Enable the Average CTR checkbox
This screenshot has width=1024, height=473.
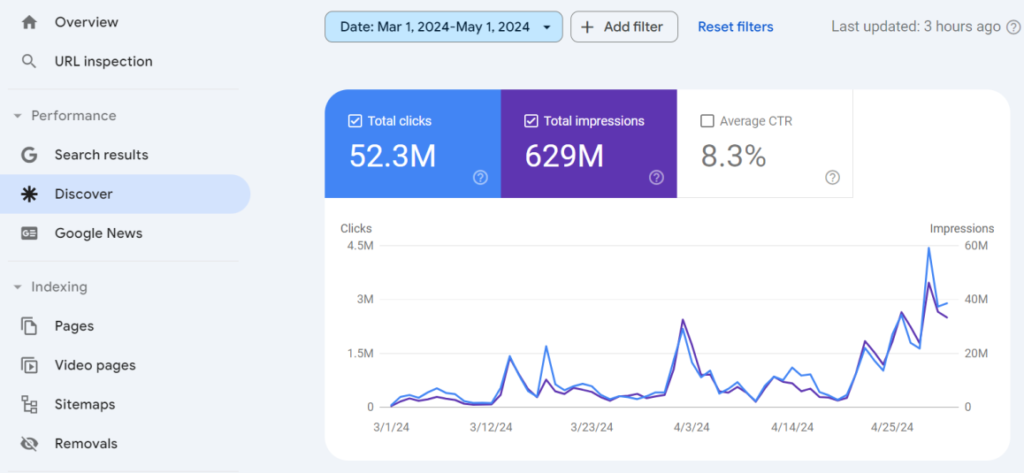[707, 121]
